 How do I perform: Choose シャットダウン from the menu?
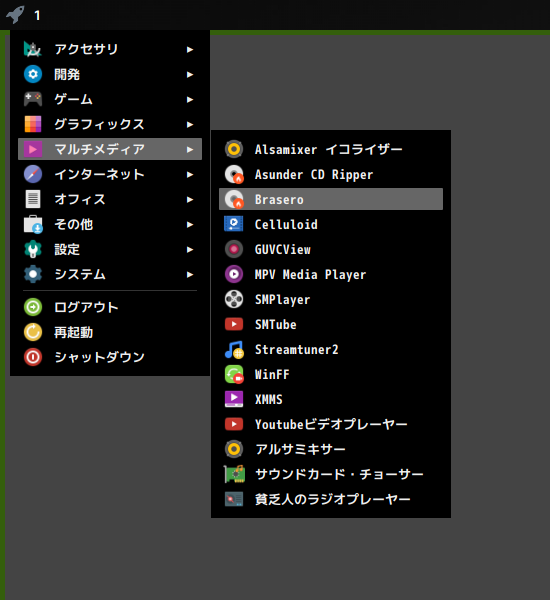pyautogui.click(x=110, y=357)
